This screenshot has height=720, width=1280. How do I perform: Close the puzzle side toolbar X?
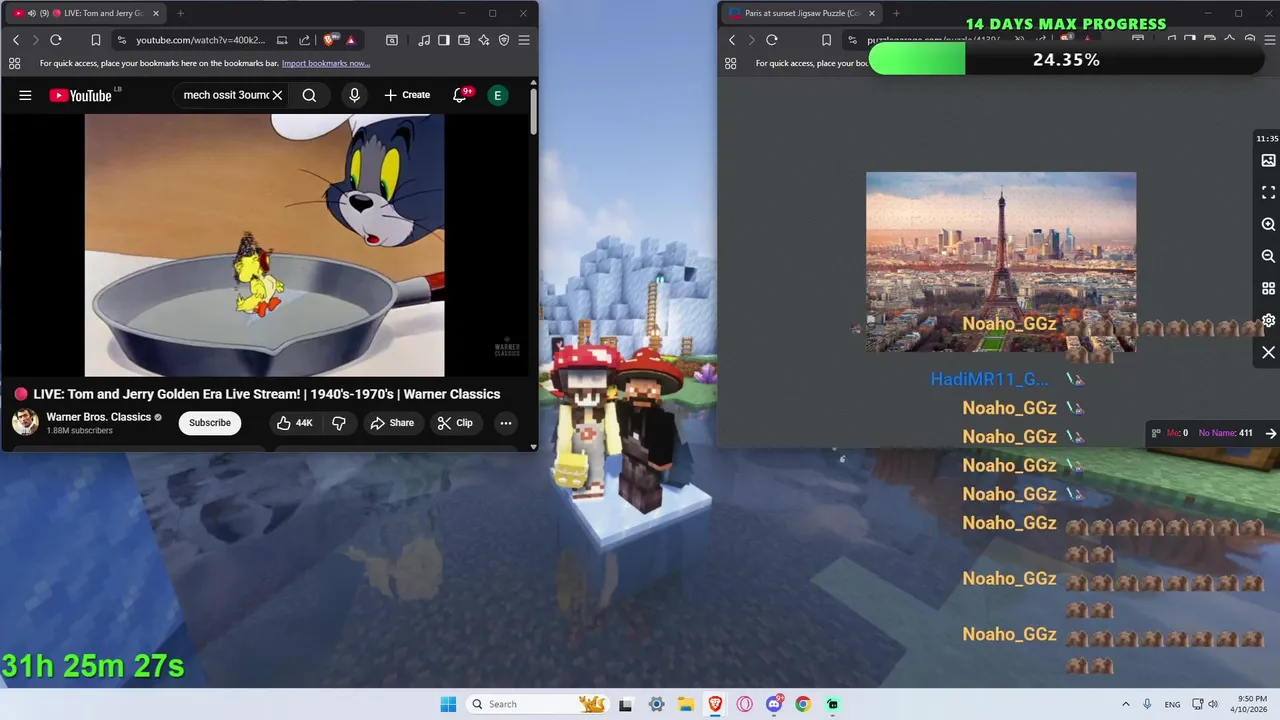click(1268, 352)
